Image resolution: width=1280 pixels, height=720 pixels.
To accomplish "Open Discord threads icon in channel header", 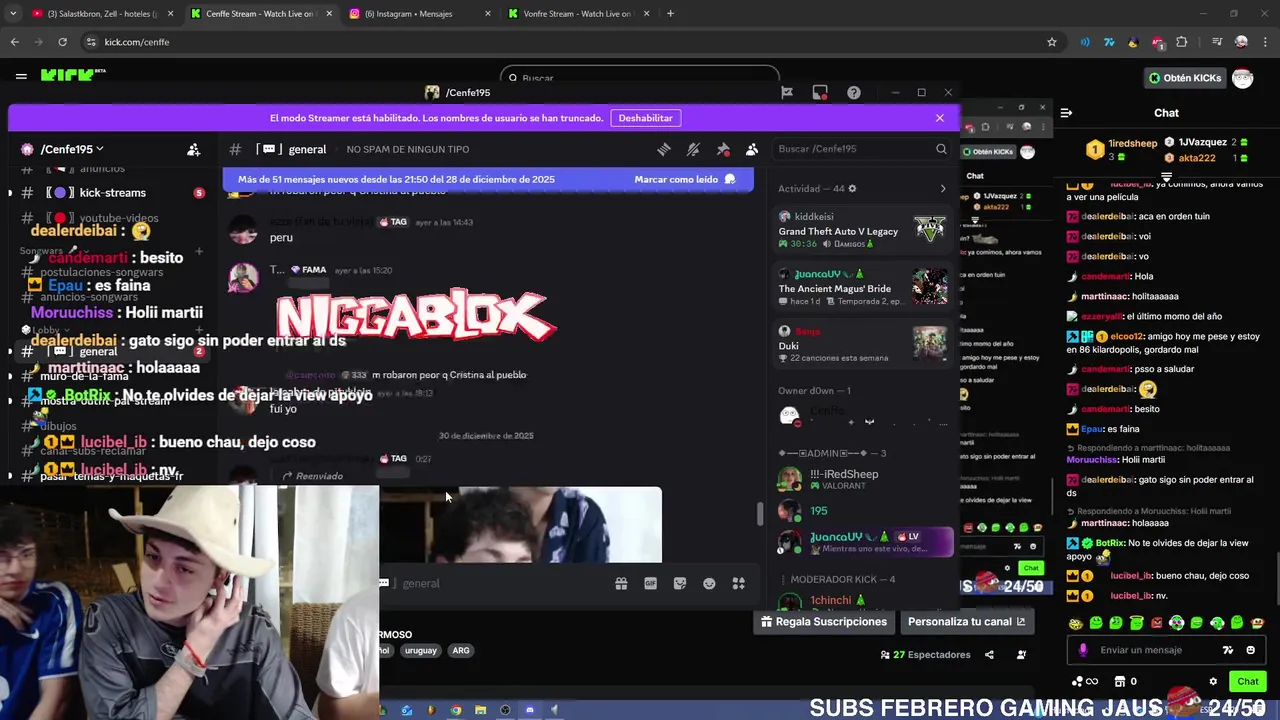I will pos(663,149).
